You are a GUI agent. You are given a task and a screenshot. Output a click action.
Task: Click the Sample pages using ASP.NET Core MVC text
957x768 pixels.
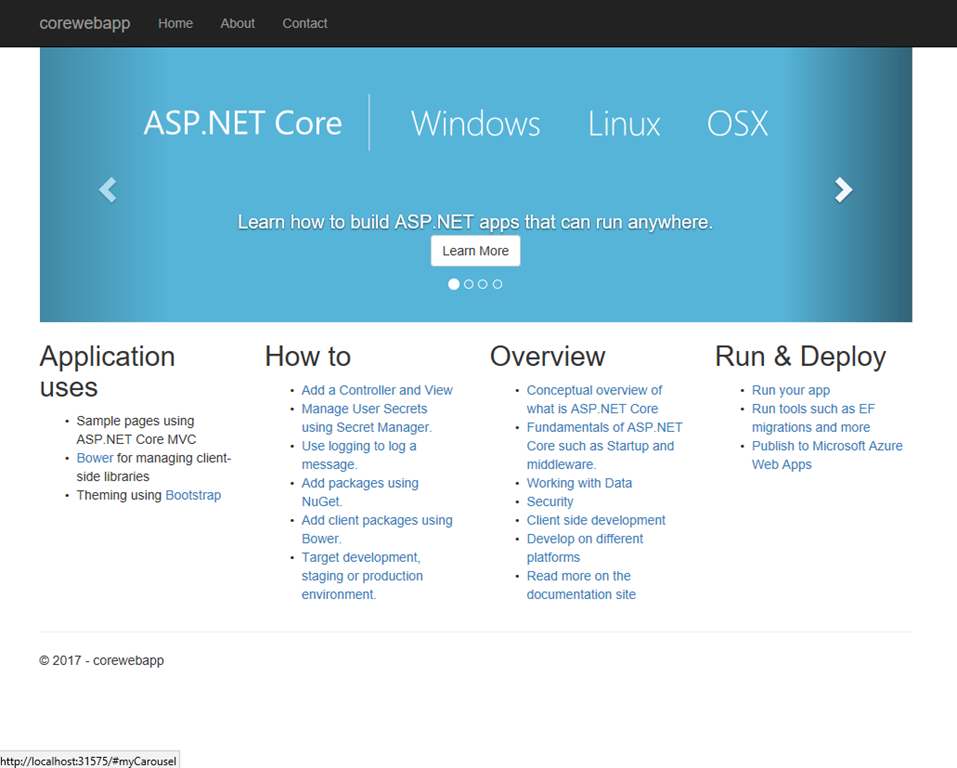(x=136, y=430)
